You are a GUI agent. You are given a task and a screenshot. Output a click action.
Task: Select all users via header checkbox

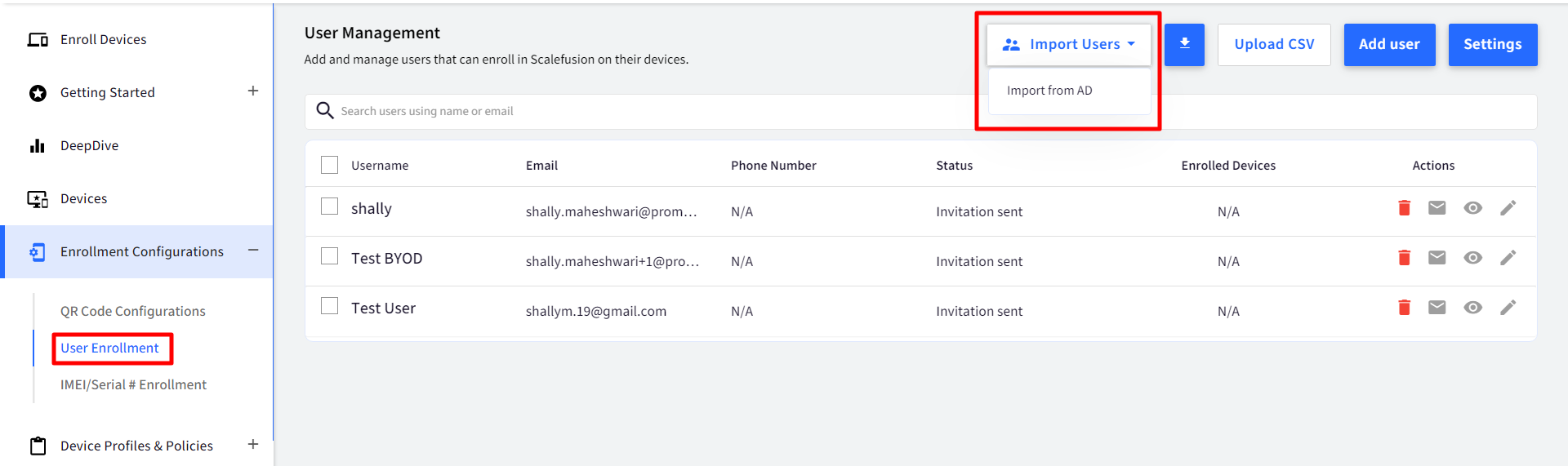[x=330, y=165]
